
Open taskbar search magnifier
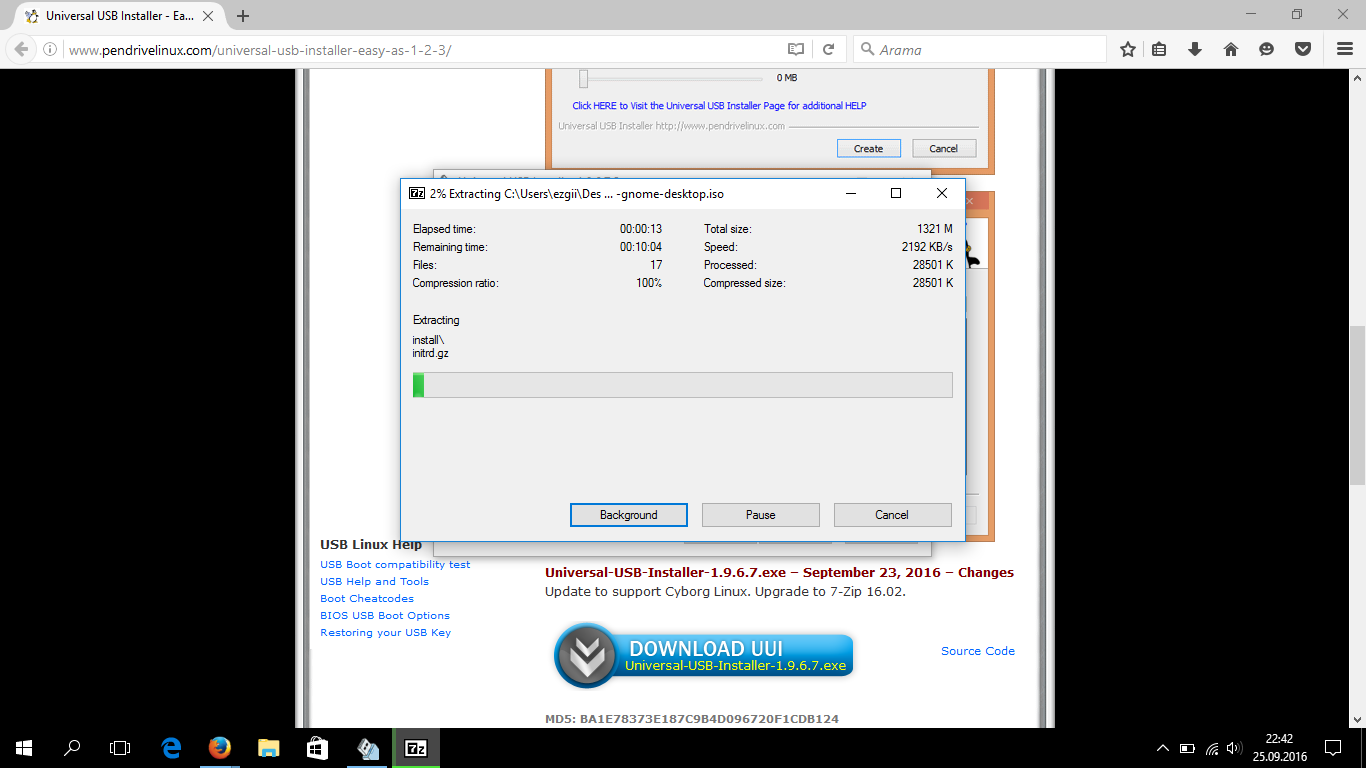coord(72,747)
